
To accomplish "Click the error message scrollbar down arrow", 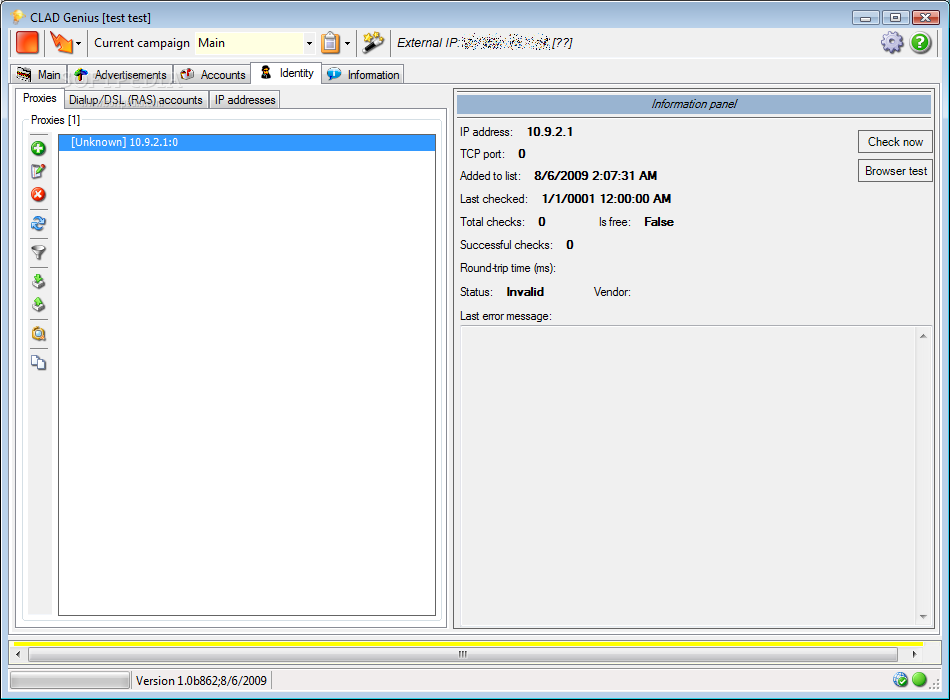I will click(x=923, y=617).
